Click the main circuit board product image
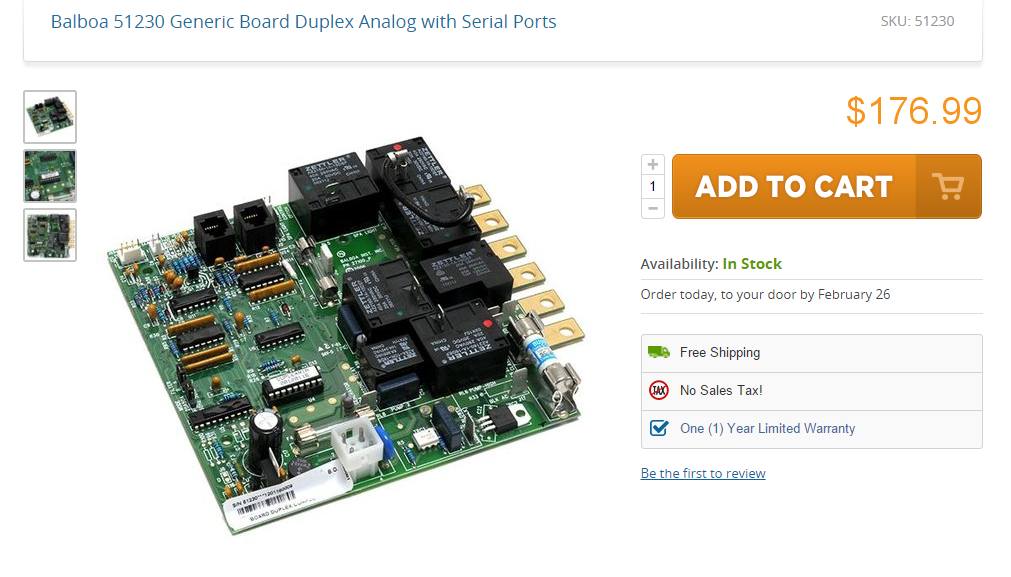Viewport: 1011px width, 577px height. click(x=346, y=335)
